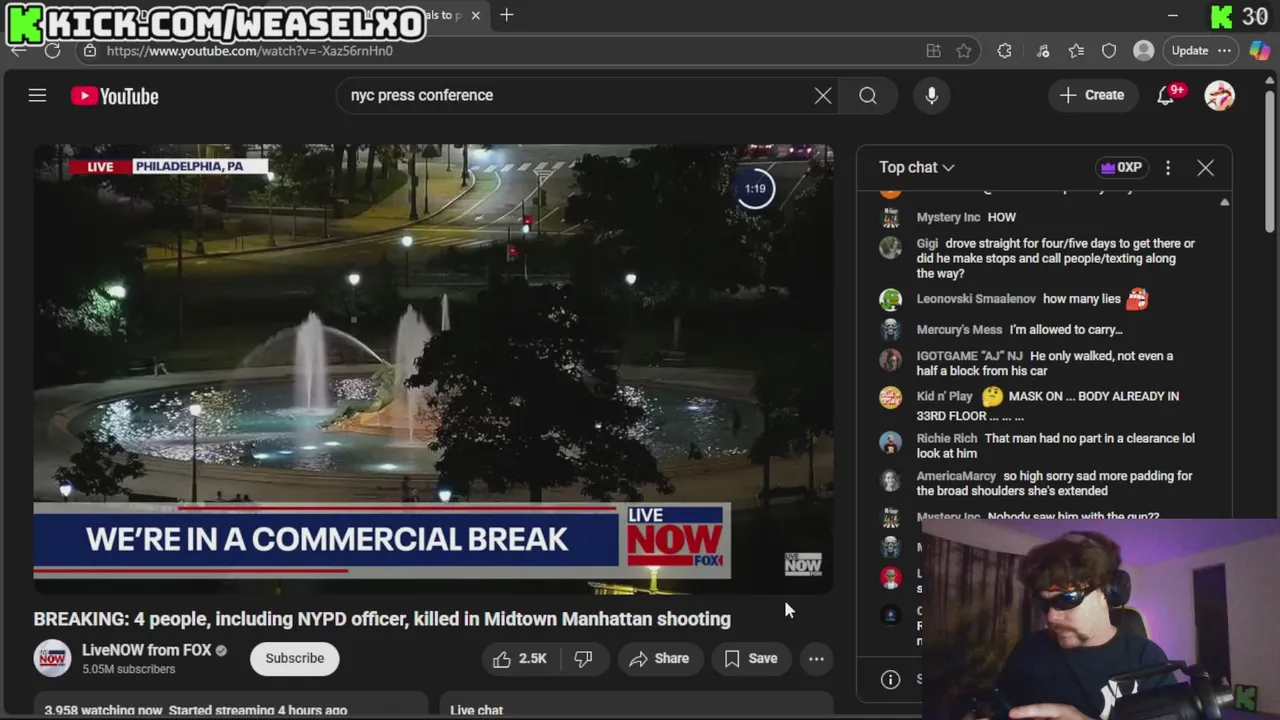This screenshot has width=1280, height=720.
Task: Open Browser essentials shield icon
Action: click(x=1109, y=51)
